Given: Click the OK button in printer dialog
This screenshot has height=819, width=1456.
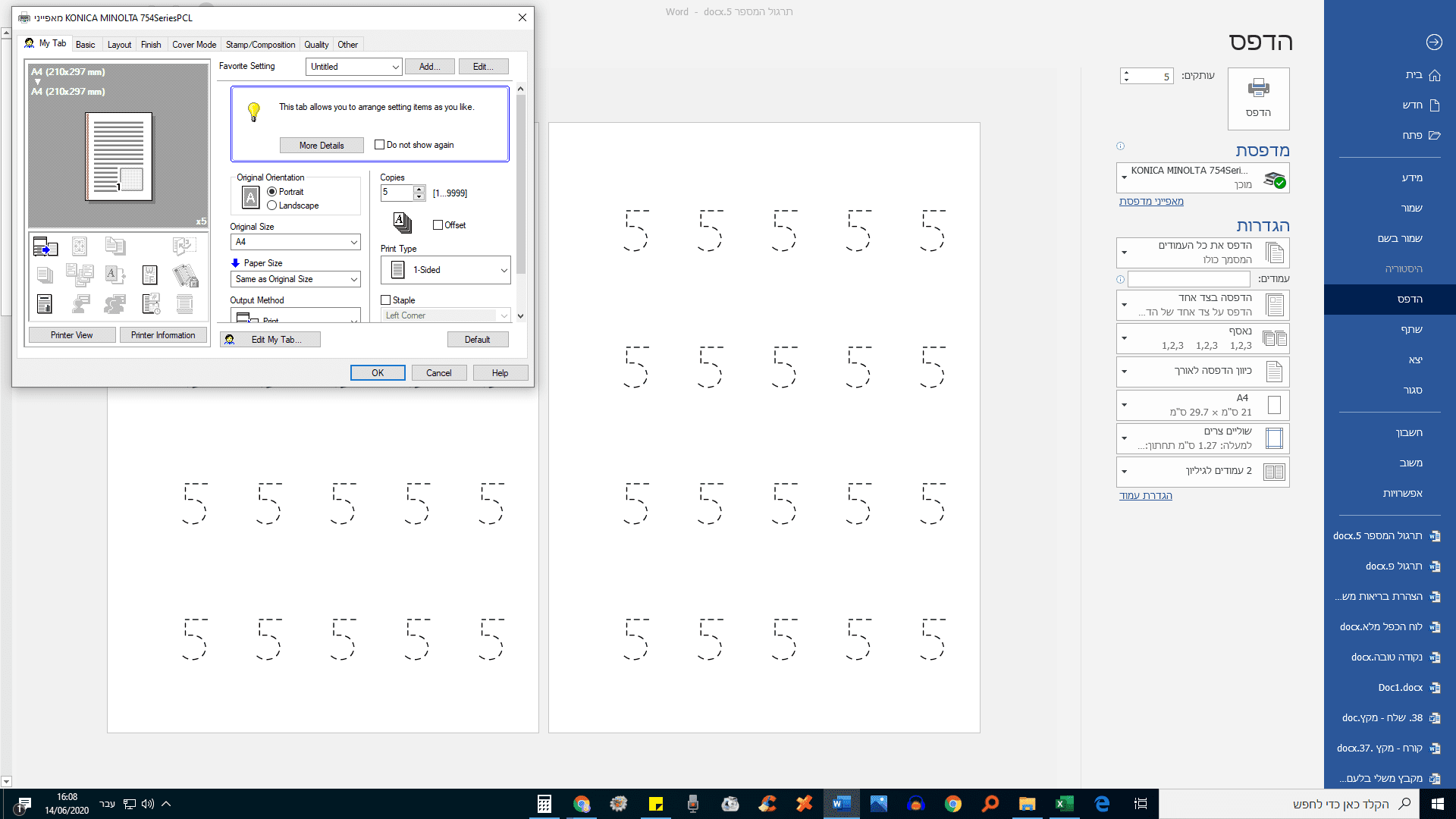Looking at the screenshot, I should pos(378,373).
